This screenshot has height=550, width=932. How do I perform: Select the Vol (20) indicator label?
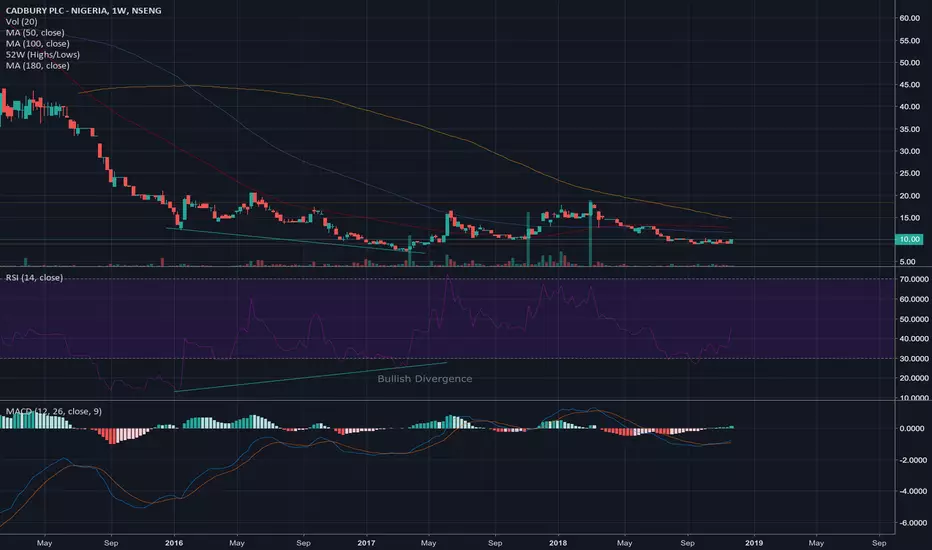pos(21,21)
